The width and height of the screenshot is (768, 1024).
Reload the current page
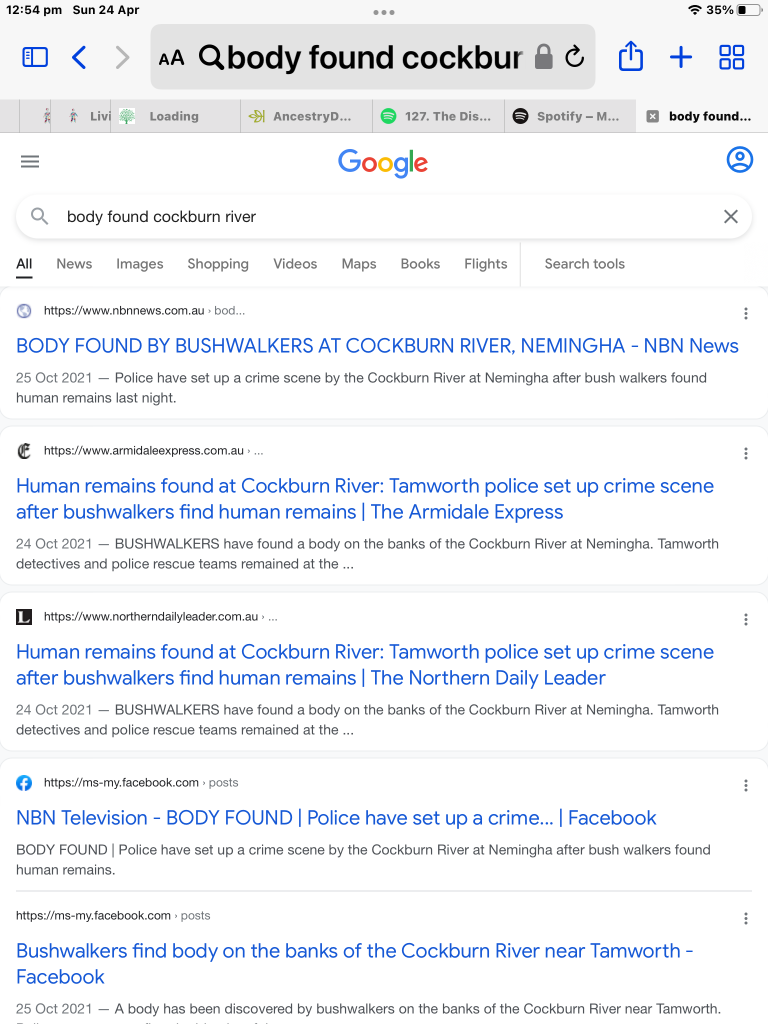[574, 57]
